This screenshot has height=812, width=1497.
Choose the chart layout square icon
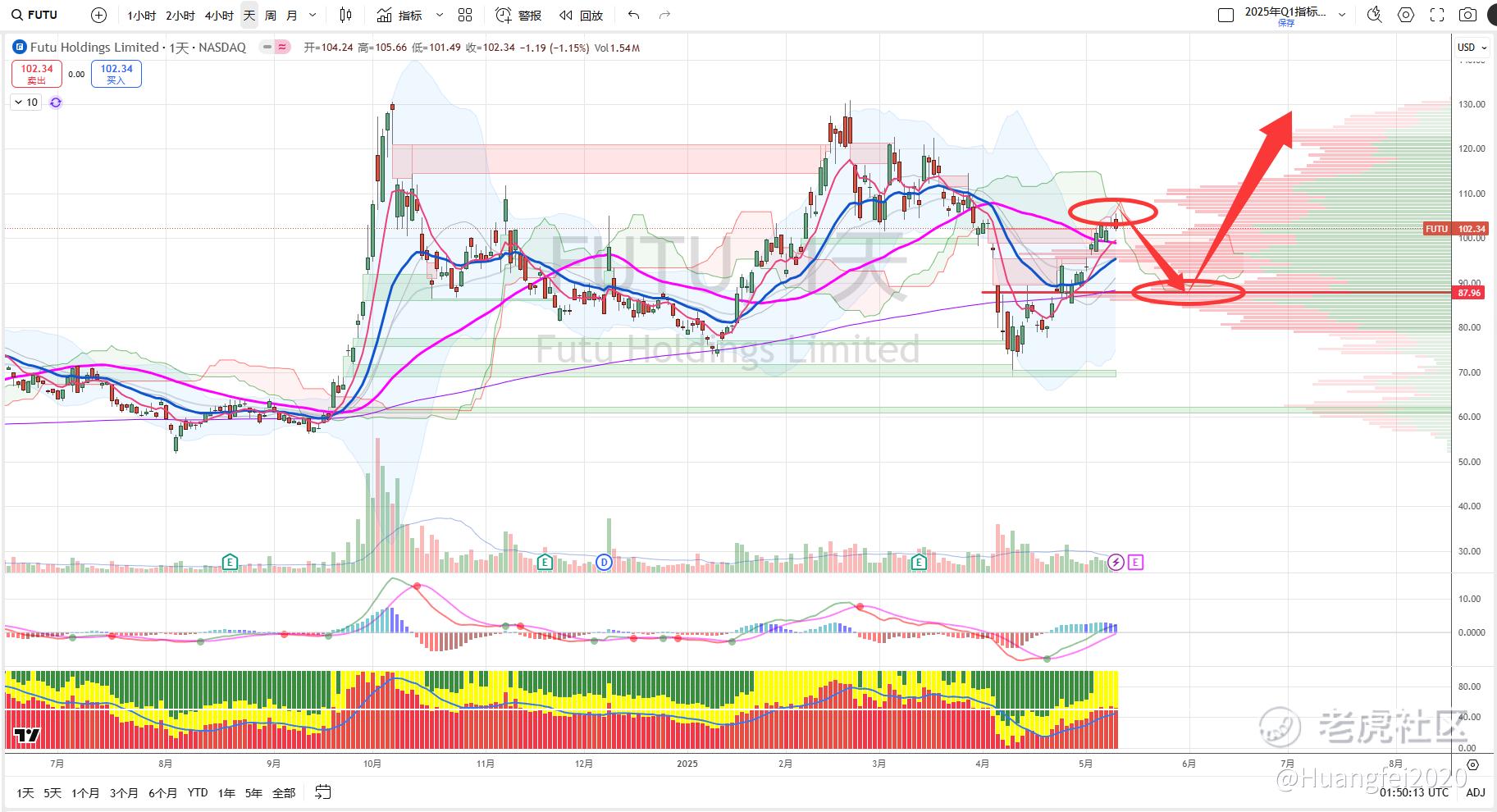[1225, 16]
